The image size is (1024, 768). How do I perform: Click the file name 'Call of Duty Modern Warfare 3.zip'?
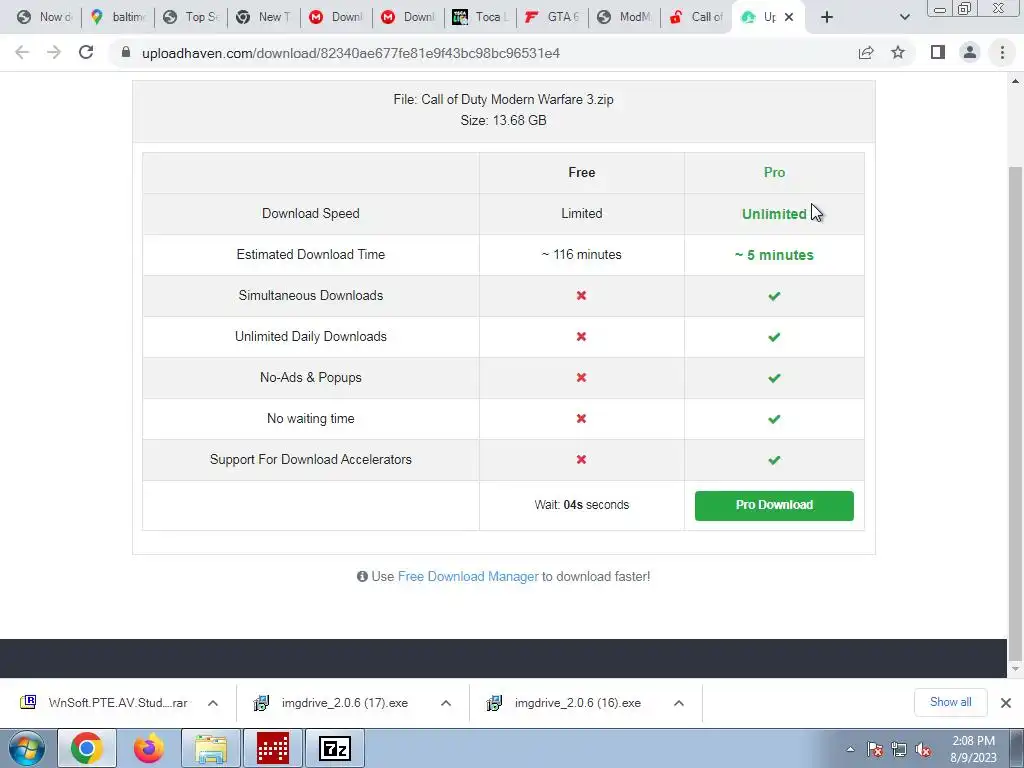(517, 99)
